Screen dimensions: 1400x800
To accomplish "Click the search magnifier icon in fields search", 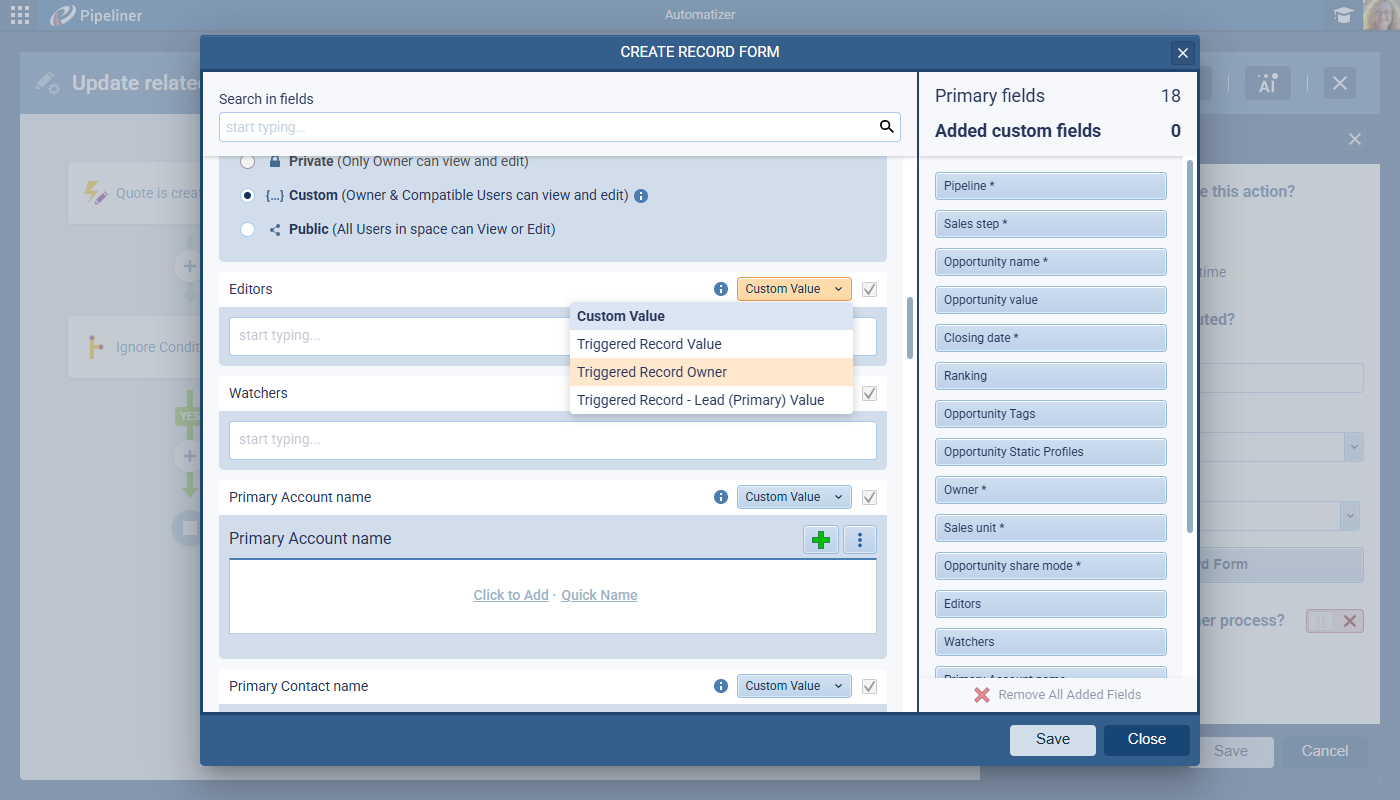I will pos(886,127).
